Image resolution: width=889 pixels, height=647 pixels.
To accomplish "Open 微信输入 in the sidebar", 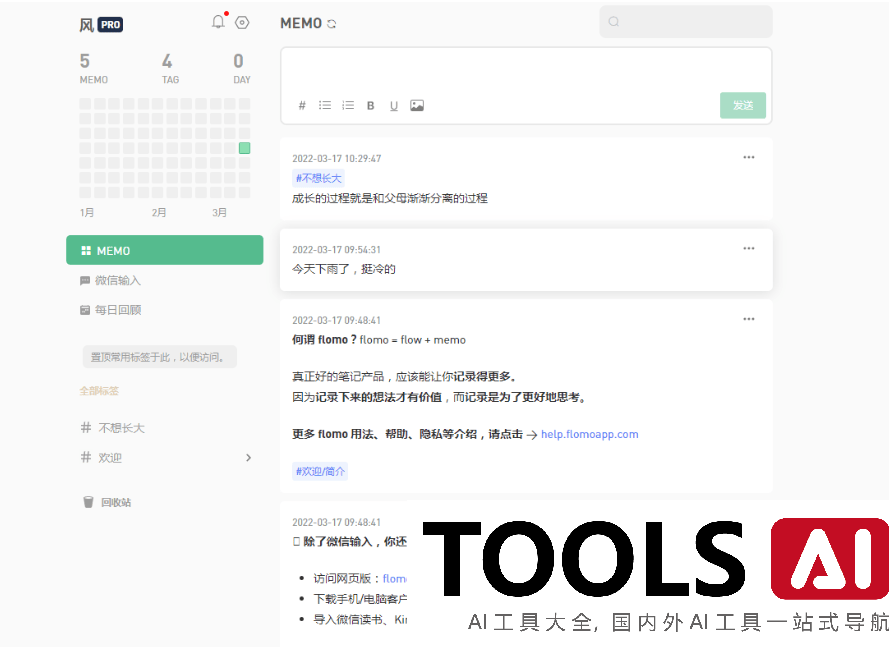I will tap(117, 280).
